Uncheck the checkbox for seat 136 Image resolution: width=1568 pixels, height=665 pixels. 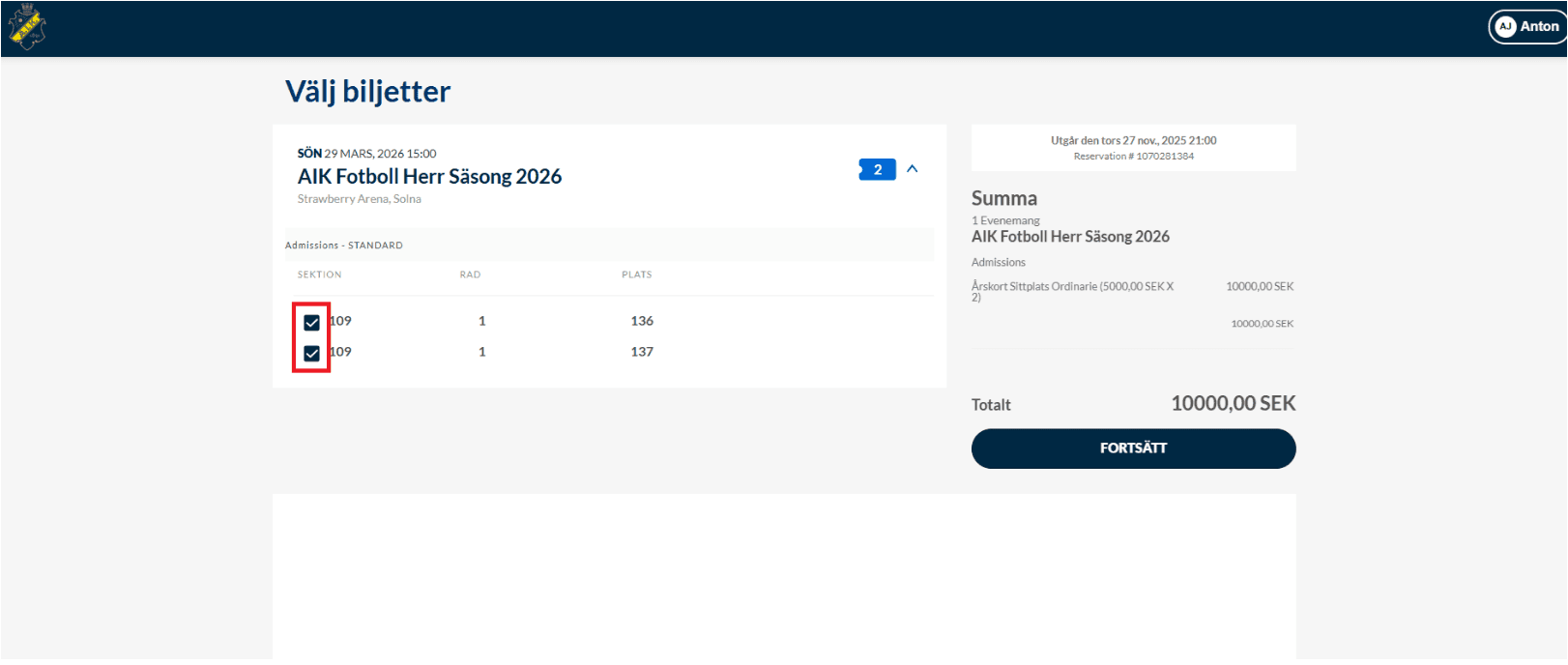pos(311,323)
